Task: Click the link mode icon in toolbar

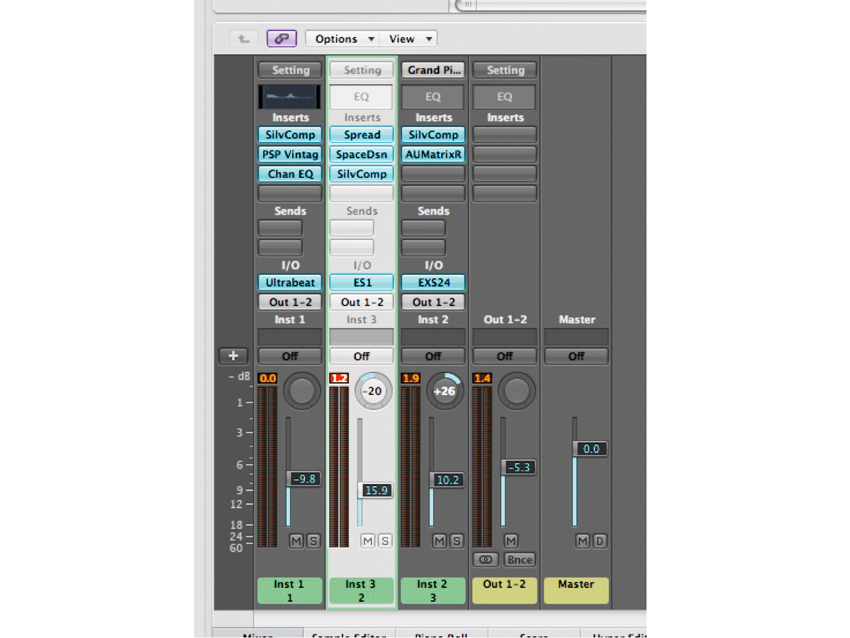Action: click(x=281, y=38)
